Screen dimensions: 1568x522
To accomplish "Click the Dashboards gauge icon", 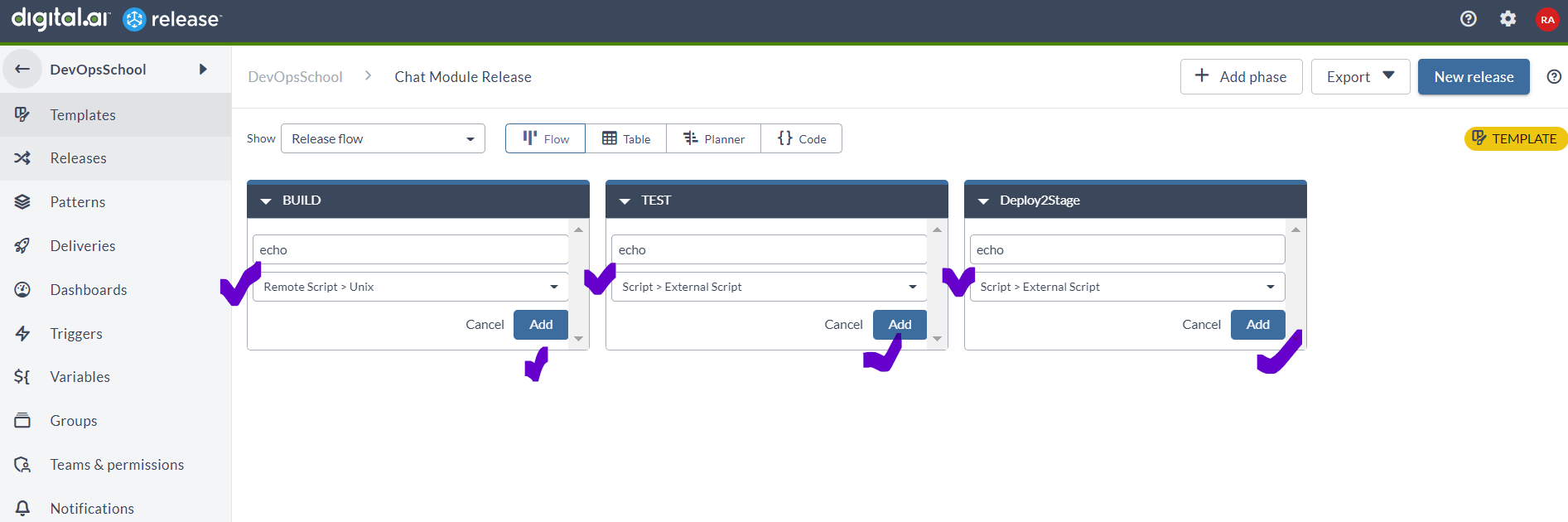I will point(22,289).
